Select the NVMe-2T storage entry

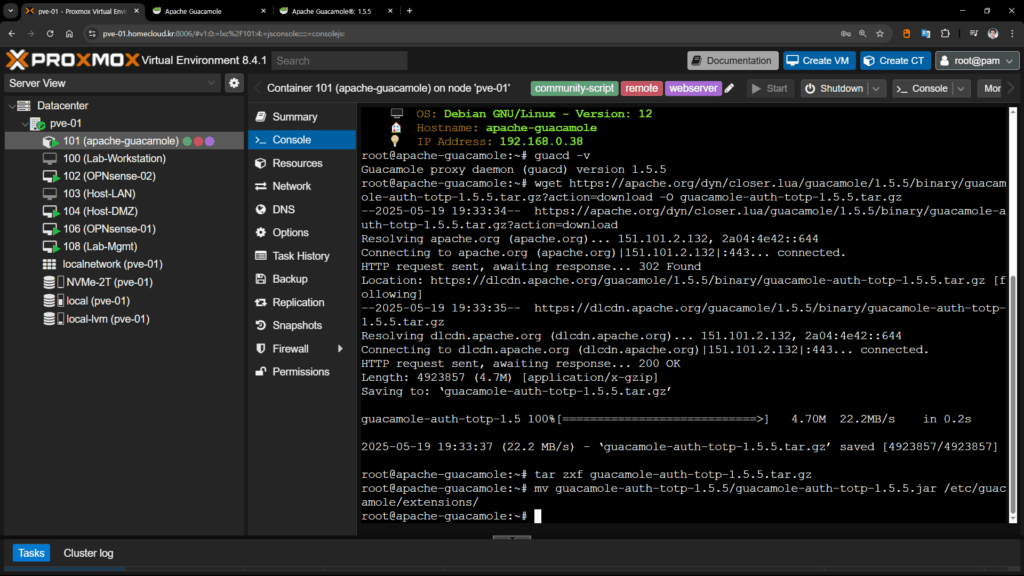tap(106, 282)
